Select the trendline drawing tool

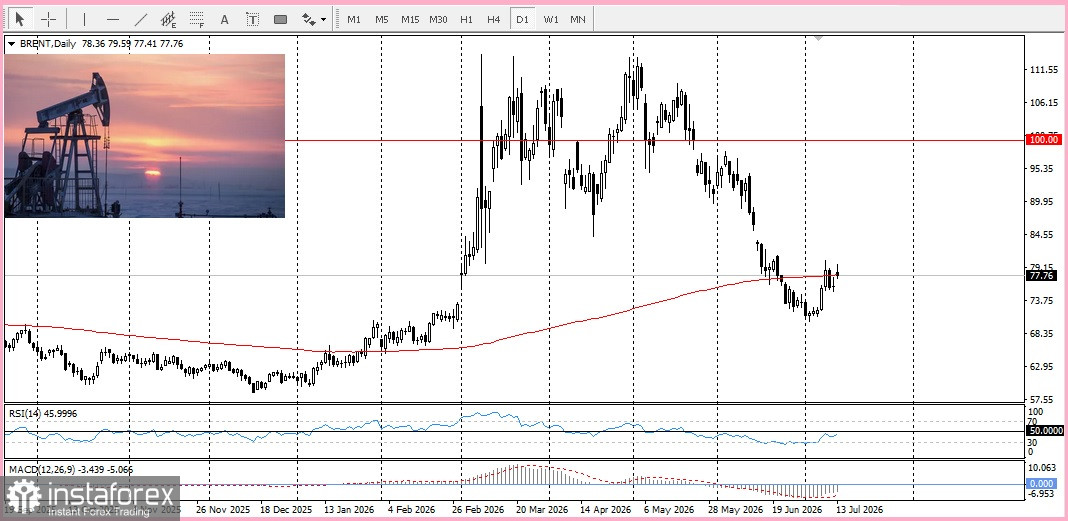click(x=140, y=19)
